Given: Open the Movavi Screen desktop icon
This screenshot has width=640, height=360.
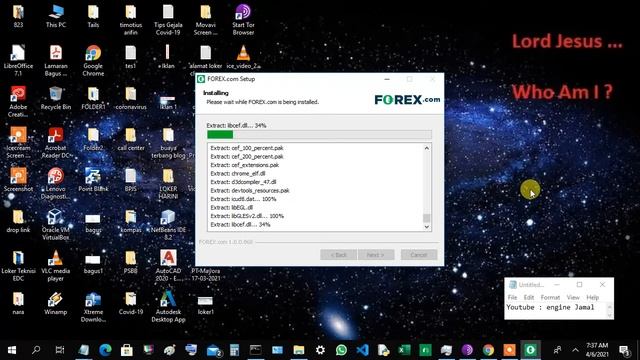Looking at the screenshot, I should 206,20.
